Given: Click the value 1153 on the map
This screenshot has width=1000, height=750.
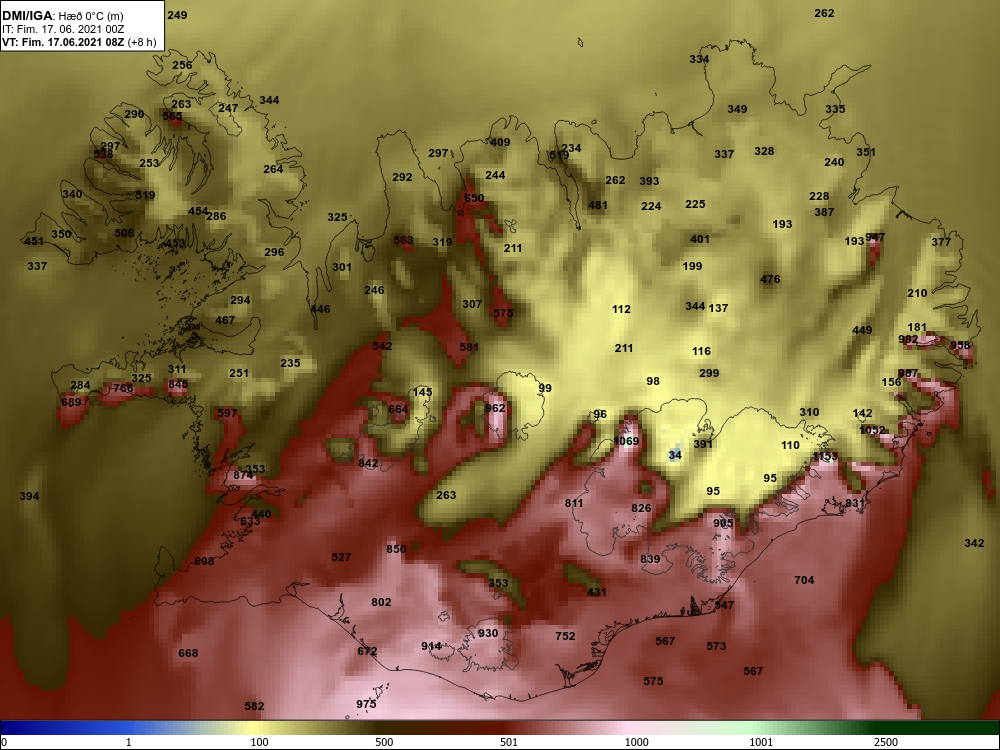Looking at the screenshot, I should click(x=825, y=456).
